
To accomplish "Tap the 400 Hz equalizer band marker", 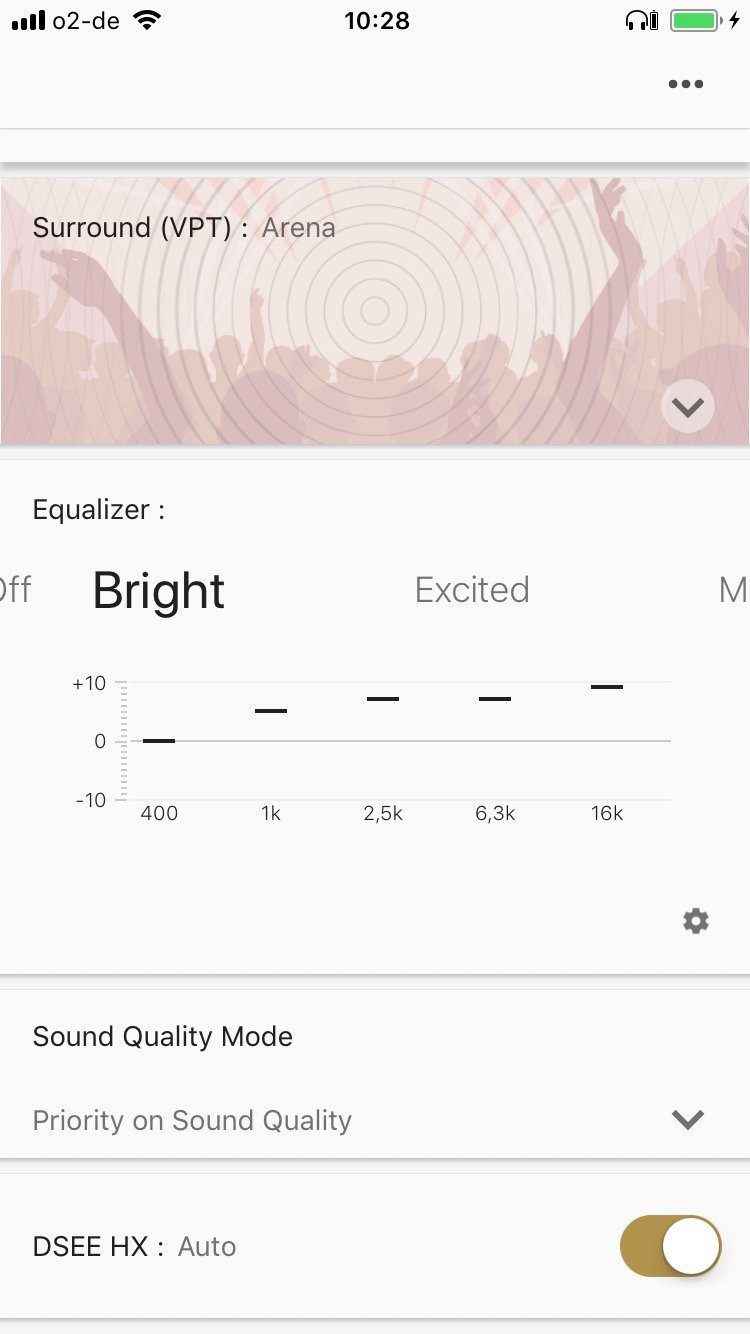I will pyautogui.click(x=159, y=741).
